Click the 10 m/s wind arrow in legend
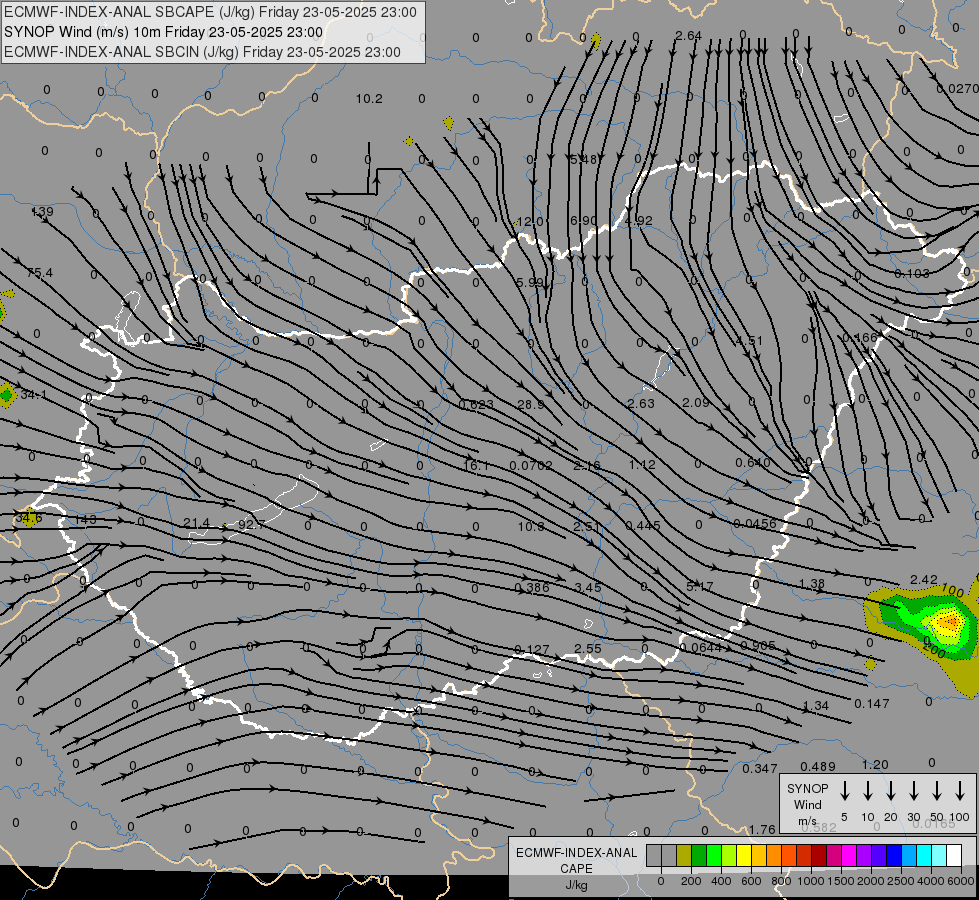Image resolution: width=979 pixels, height=900 pixels. click(868, 791)
